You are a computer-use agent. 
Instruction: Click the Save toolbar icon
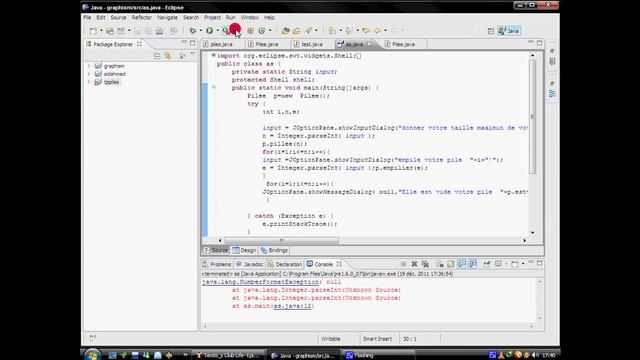(138, 31)
